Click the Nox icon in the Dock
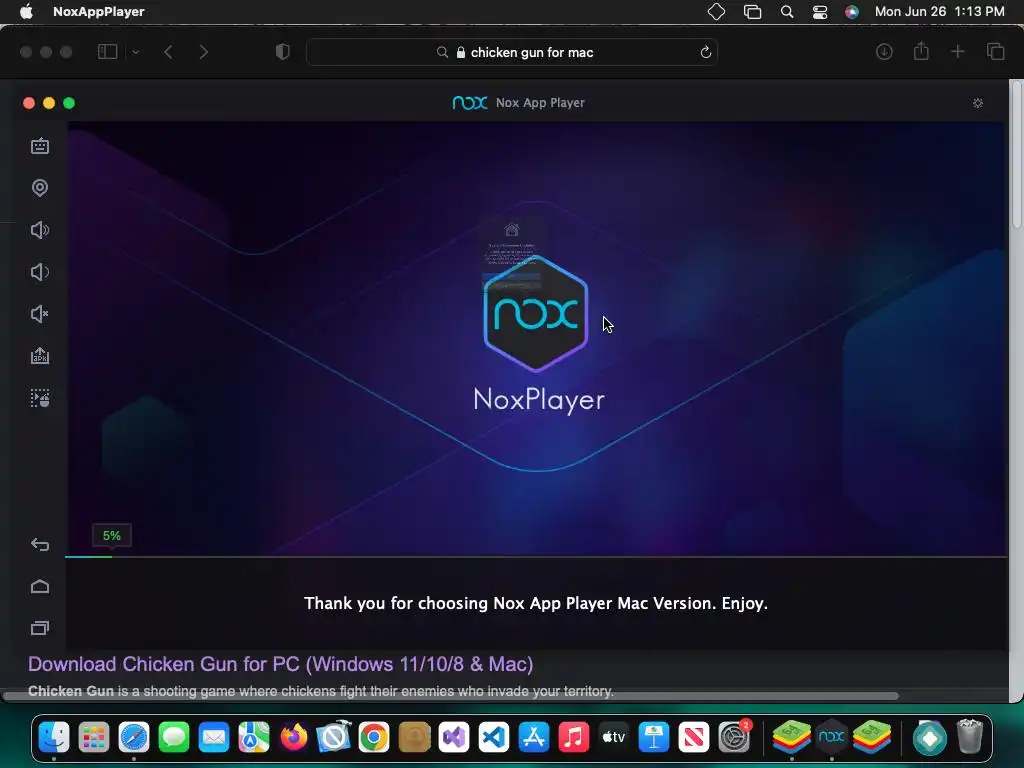Image resolution: width=1024 pixels, height=768 pixels. 831,738
